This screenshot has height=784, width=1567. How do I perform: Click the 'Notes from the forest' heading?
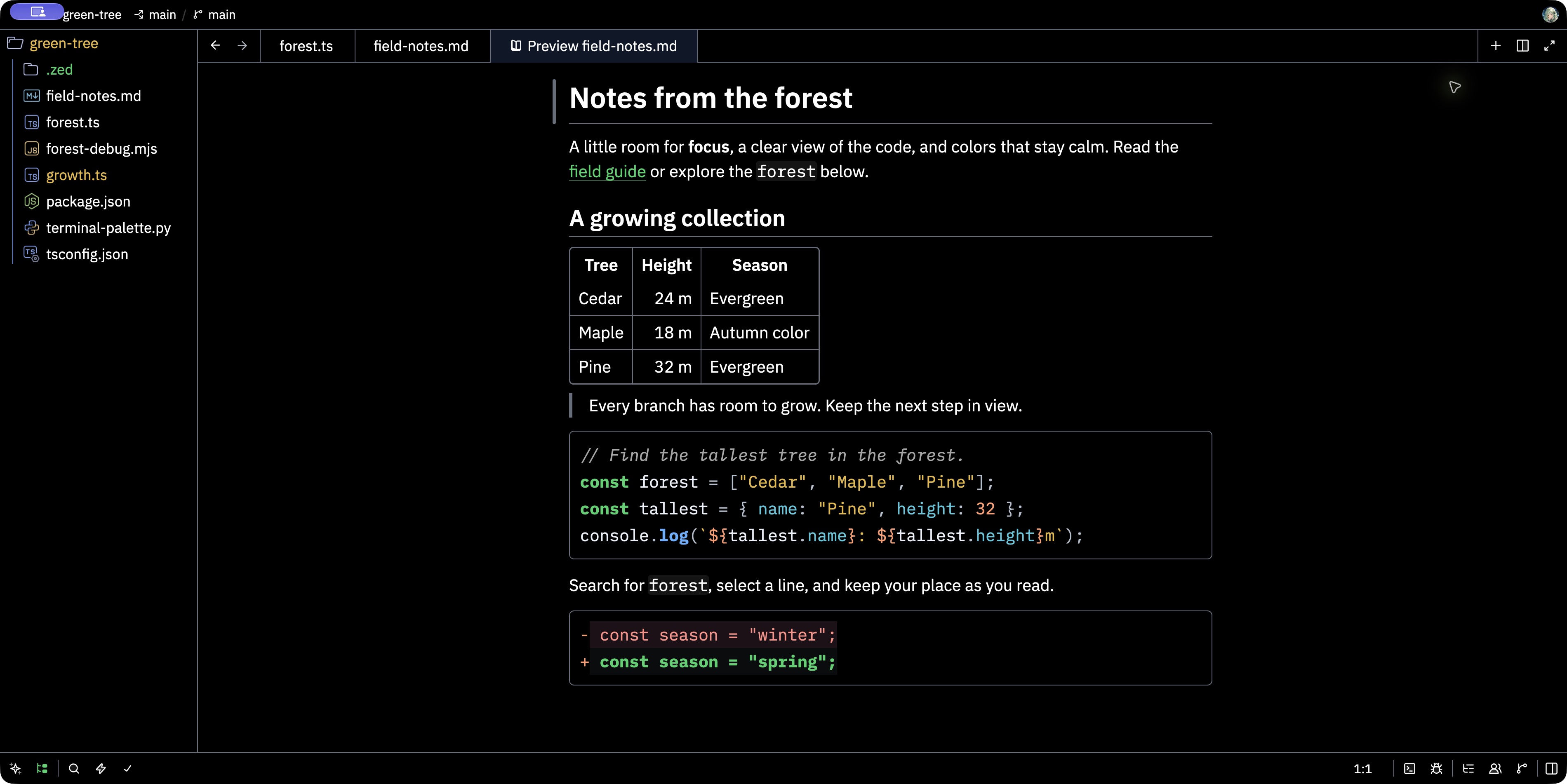pyautogui.click(x=711, y=98)
